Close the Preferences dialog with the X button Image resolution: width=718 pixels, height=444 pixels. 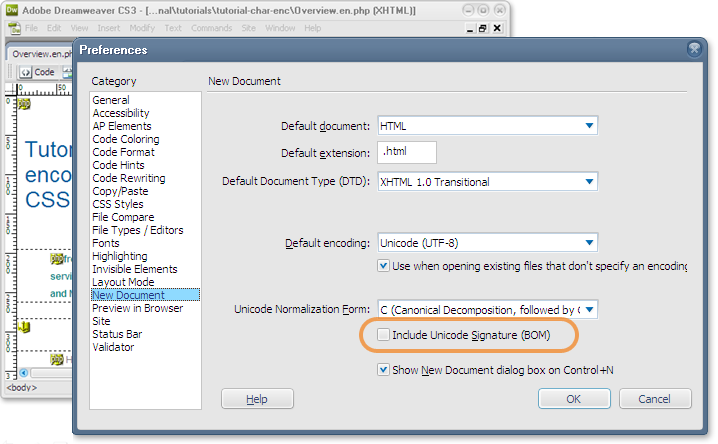pyautogui.click(x=695, y=49)
